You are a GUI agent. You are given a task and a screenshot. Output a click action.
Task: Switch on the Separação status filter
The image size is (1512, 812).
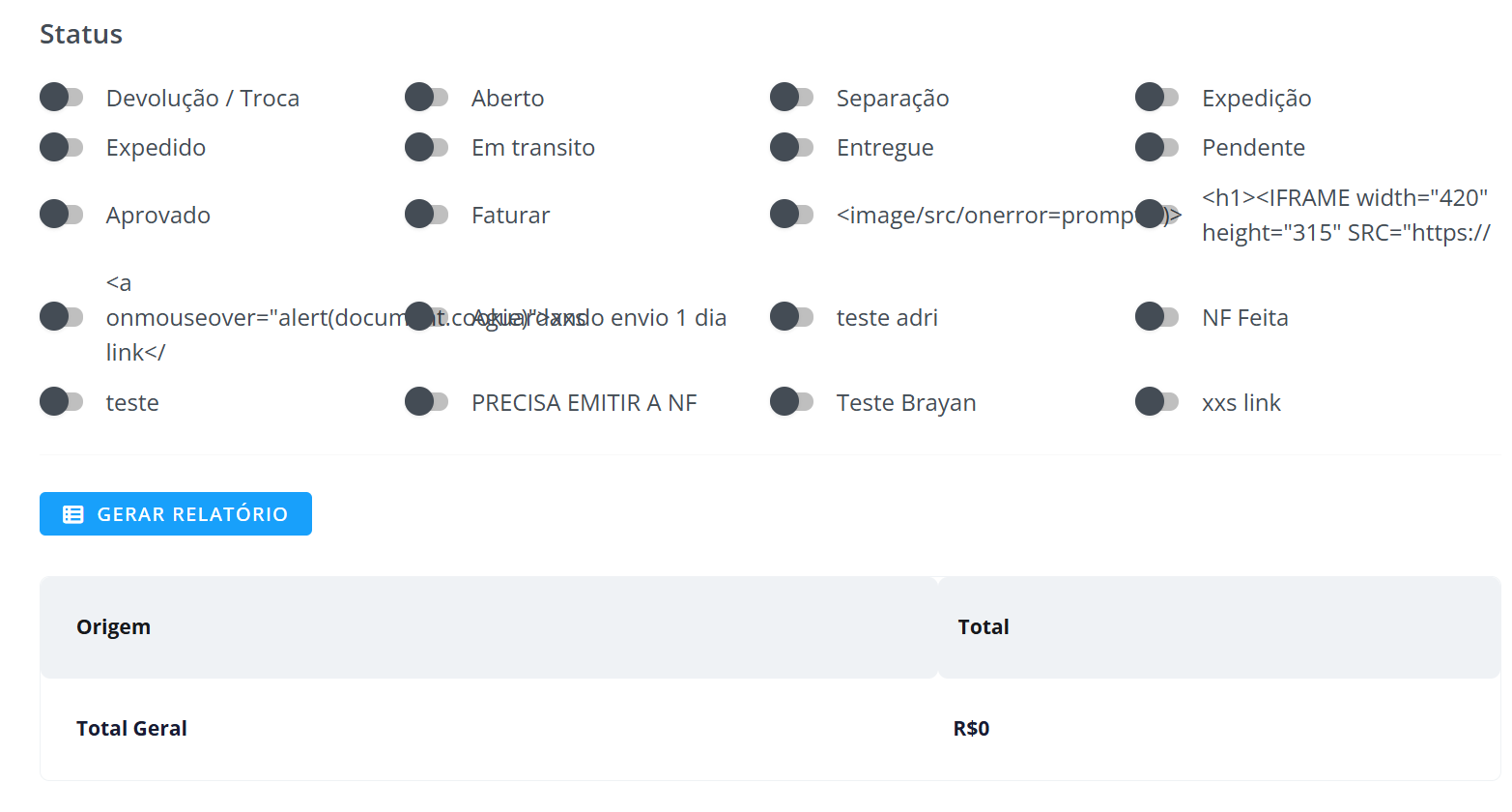point(792,98)
